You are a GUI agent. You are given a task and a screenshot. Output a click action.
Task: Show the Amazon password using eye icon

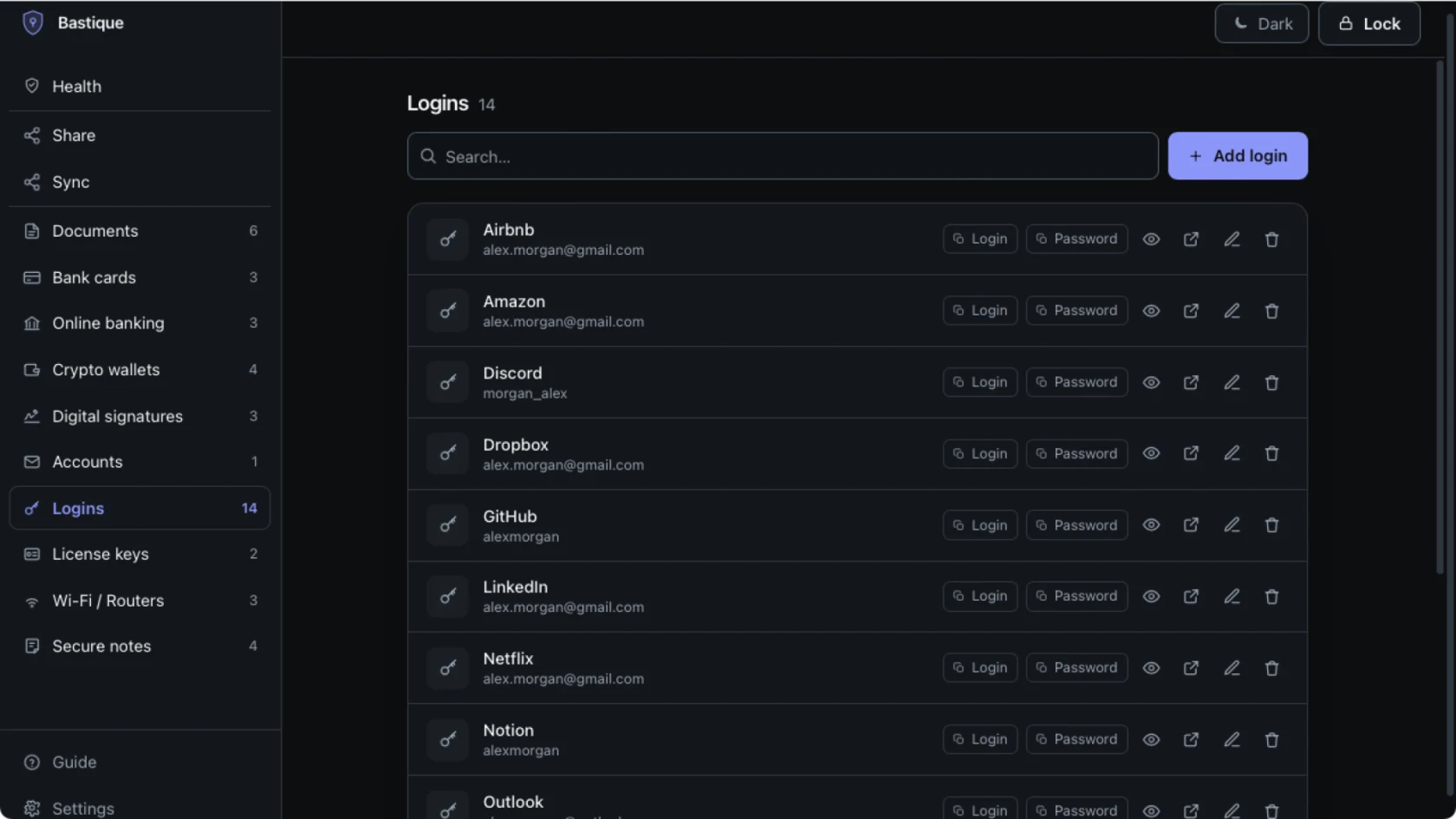(1151, 310)
